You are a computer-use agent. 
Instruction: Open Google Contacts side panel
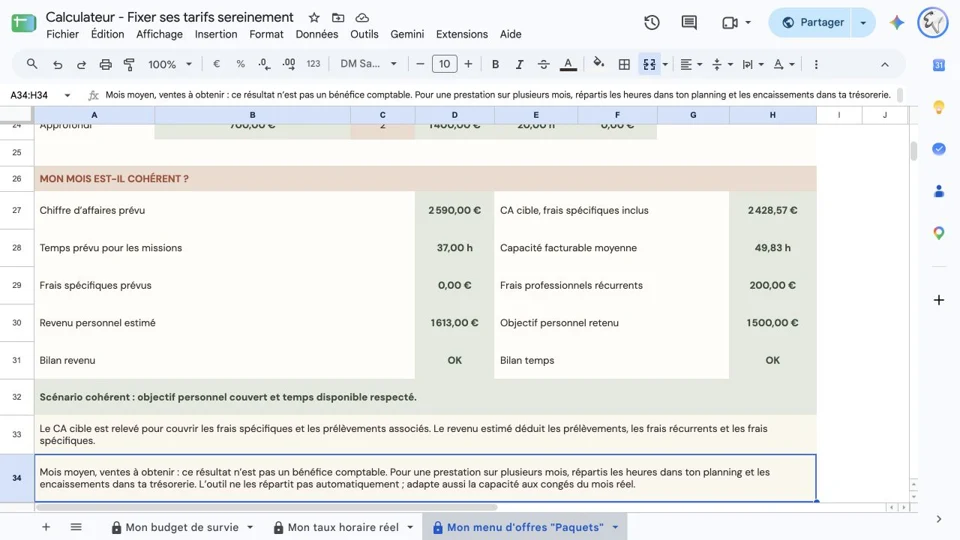point(939,192)
